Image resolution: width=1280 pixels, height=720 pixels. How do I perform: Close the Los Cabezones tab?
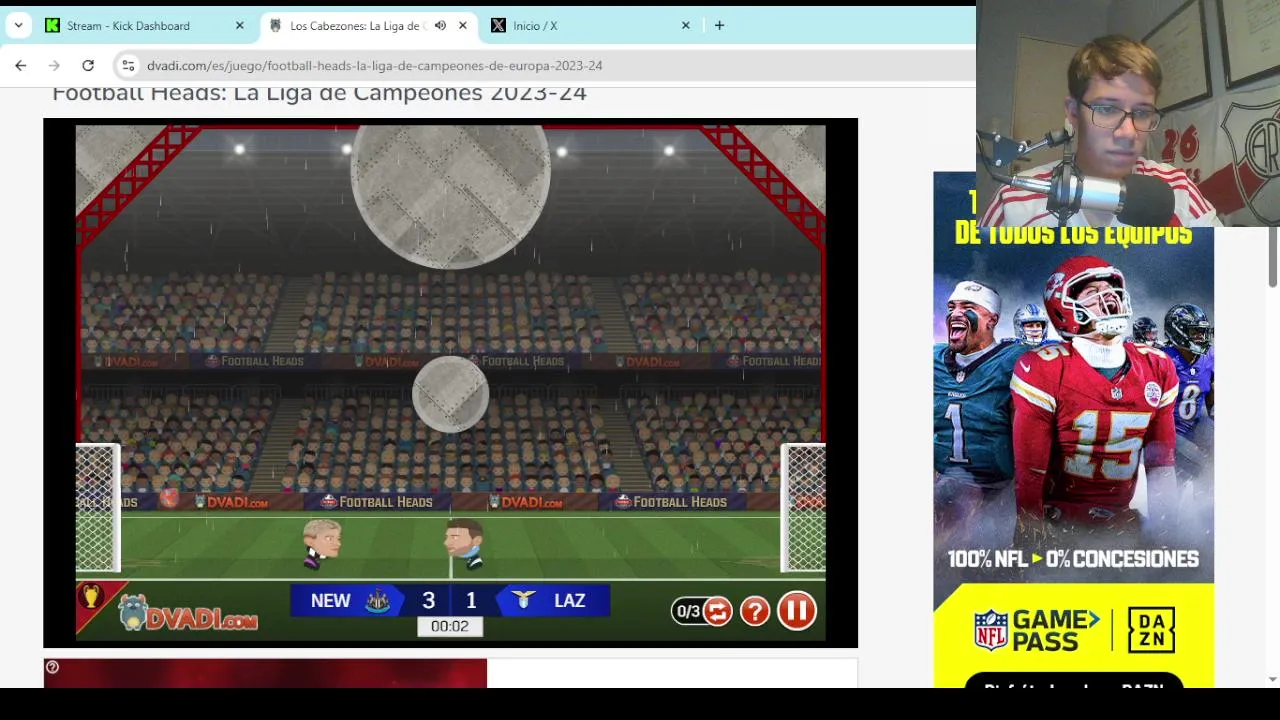click(463, 26)
